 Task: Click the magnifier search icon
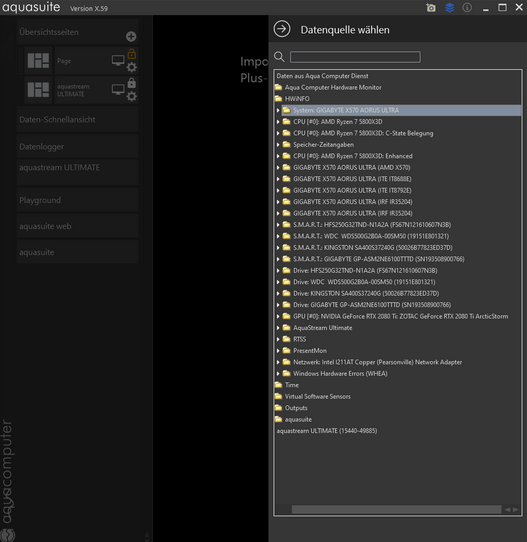pos(279,57)
